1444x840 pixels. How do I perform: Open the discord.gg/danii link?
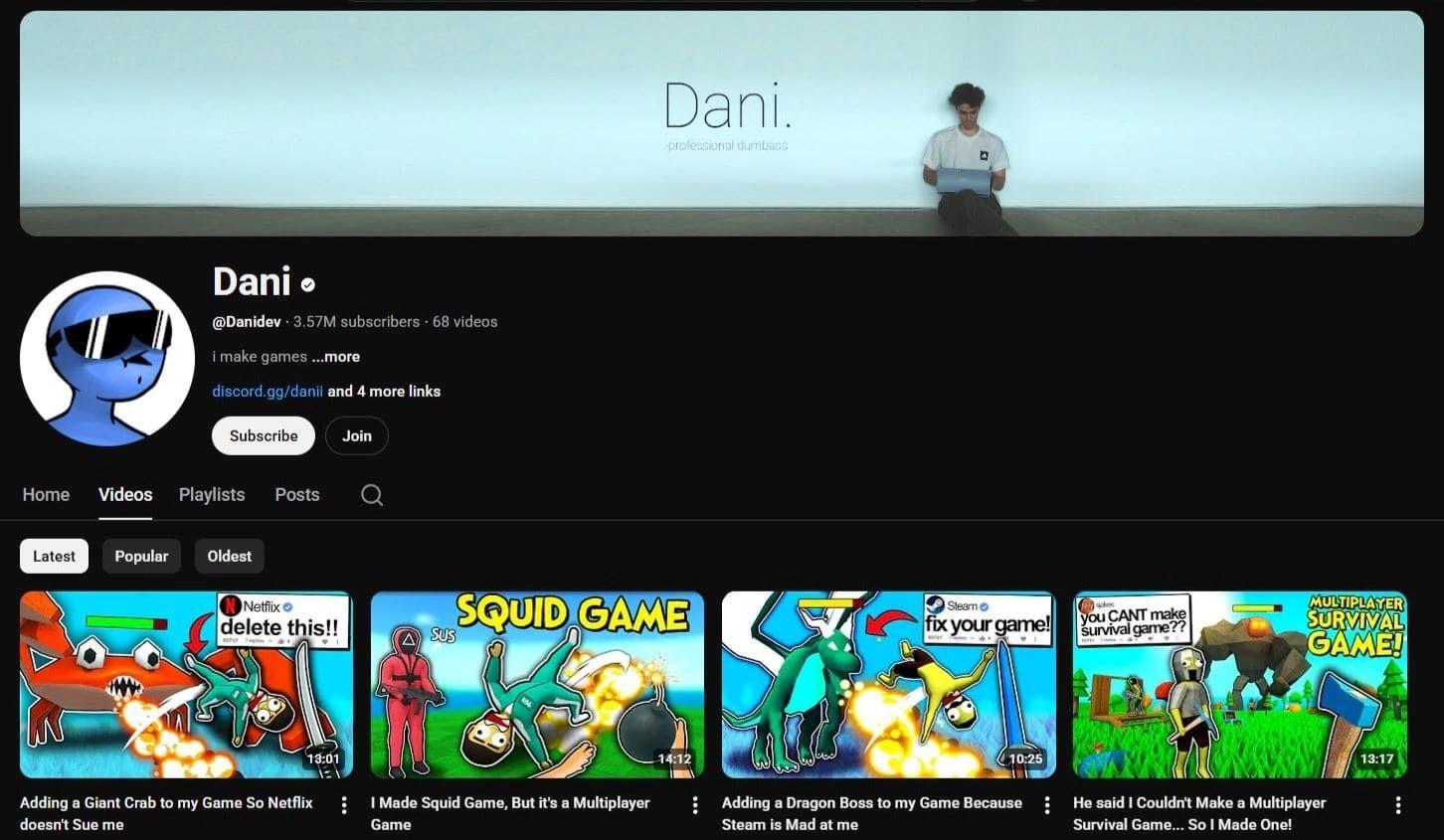[268, 392]
